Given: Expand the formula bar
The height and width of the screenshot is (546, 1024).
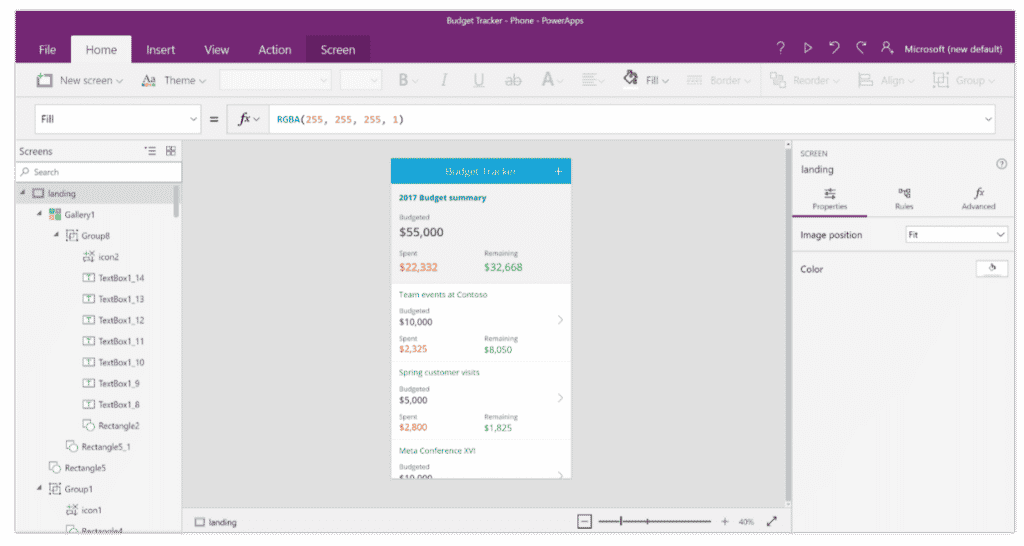Looking at the screenshot, I should [x=988, y=119].
